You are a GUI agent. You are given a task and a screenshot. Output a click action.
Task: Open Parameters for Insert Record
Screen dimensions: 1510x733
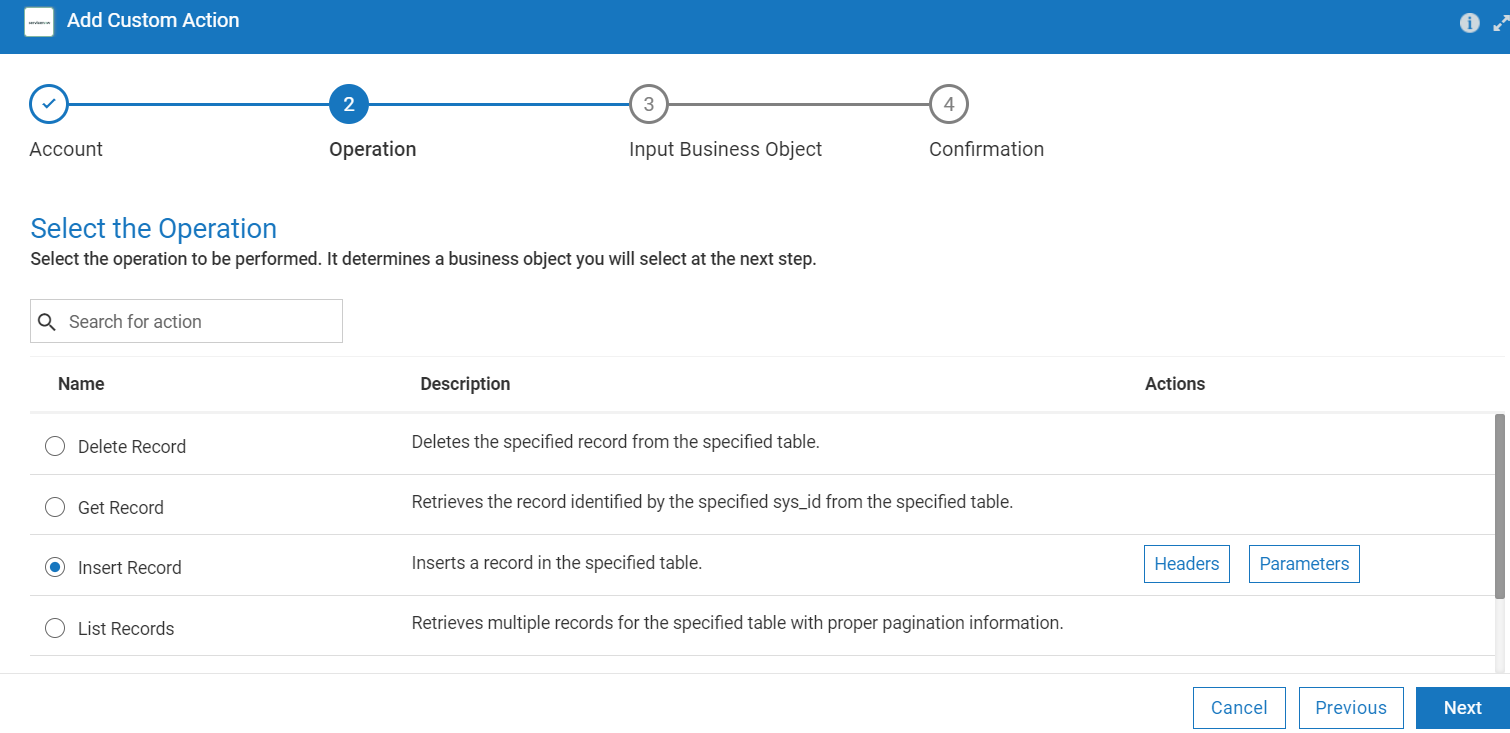pyautogui.click(x=1303, y=564)
